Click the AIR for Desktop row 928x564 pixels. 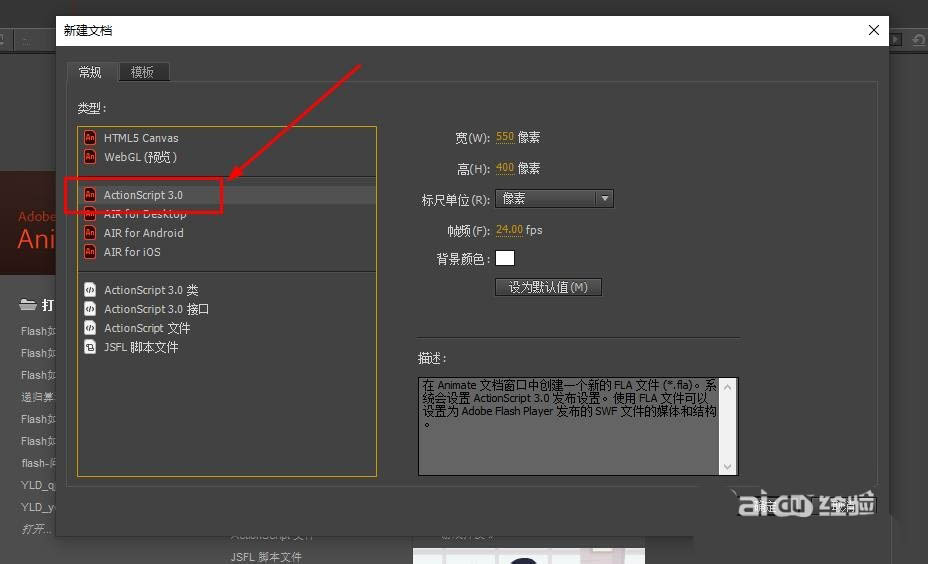tap(227, 214)
